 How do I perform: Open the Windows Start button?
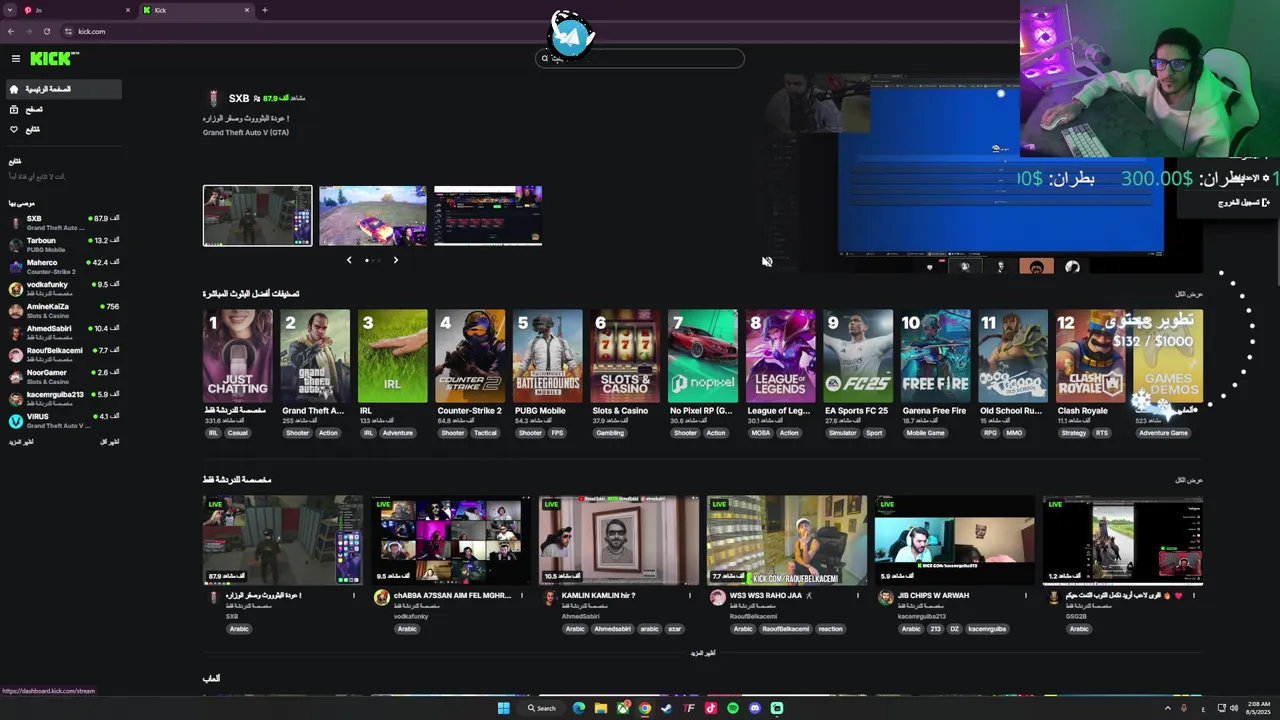504,708
